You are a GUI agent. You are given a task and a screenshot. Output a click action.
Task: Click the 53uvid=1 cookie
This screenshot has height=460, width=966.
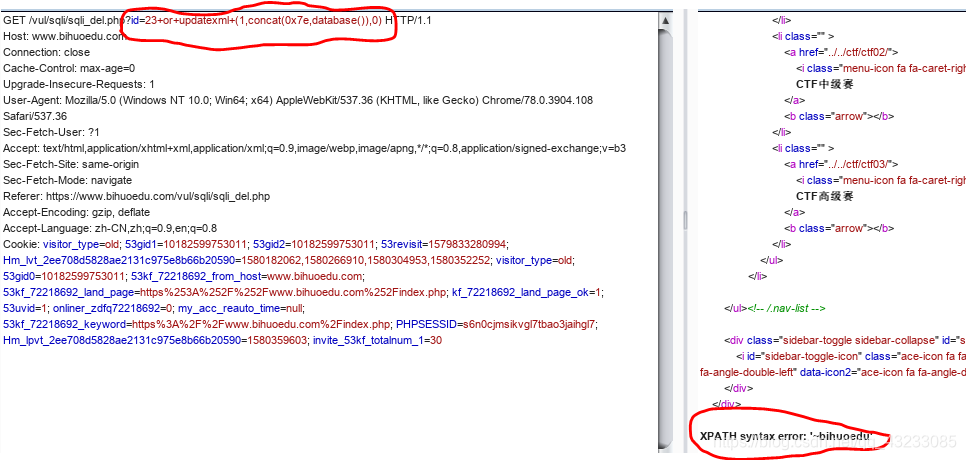click(x=25, y=309)
